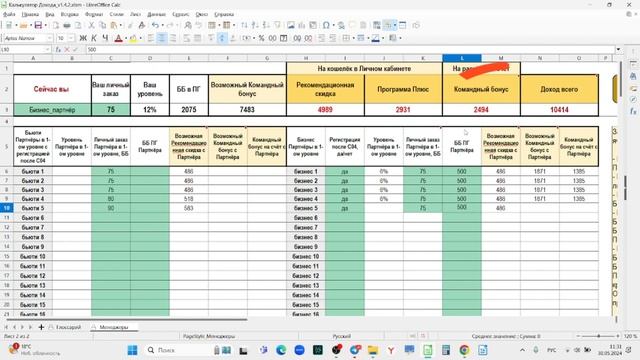Image resolution: width=640 pixels, height=360 pixels.
Task: Click the Cut scissors icon
Action: coord(91,25)
